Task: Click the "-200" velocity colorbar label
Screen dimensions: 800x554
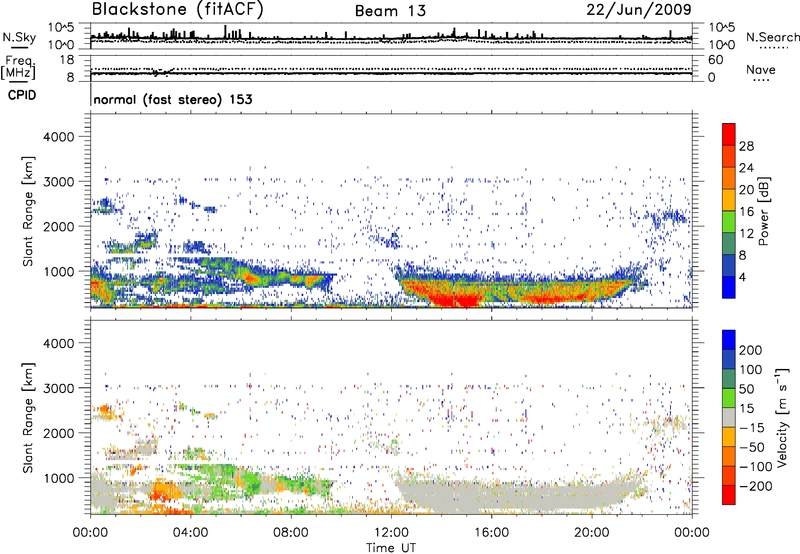Action: (x=756, y=486)
